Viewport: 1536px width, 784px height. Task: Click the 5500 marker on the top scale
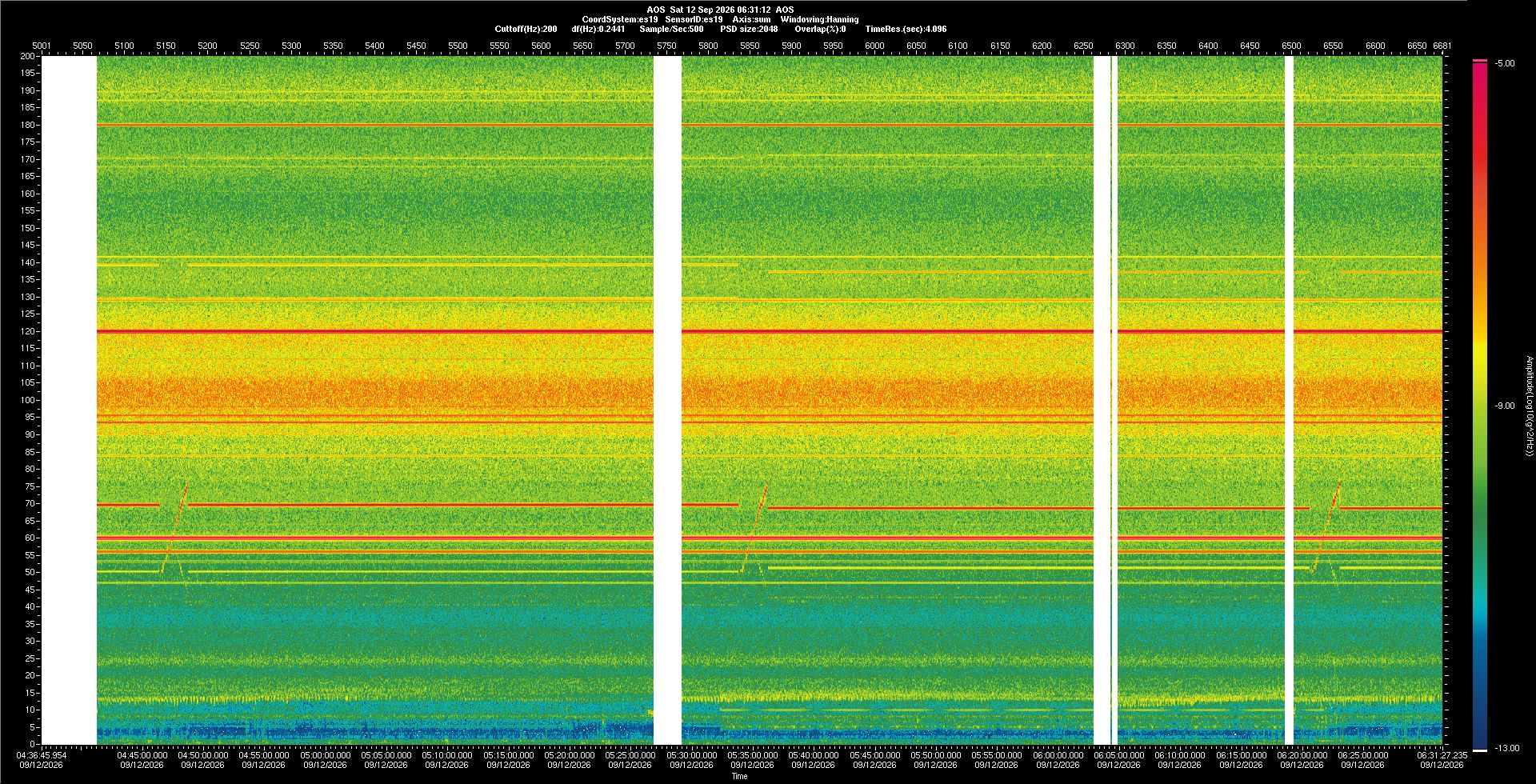(458, 46)
